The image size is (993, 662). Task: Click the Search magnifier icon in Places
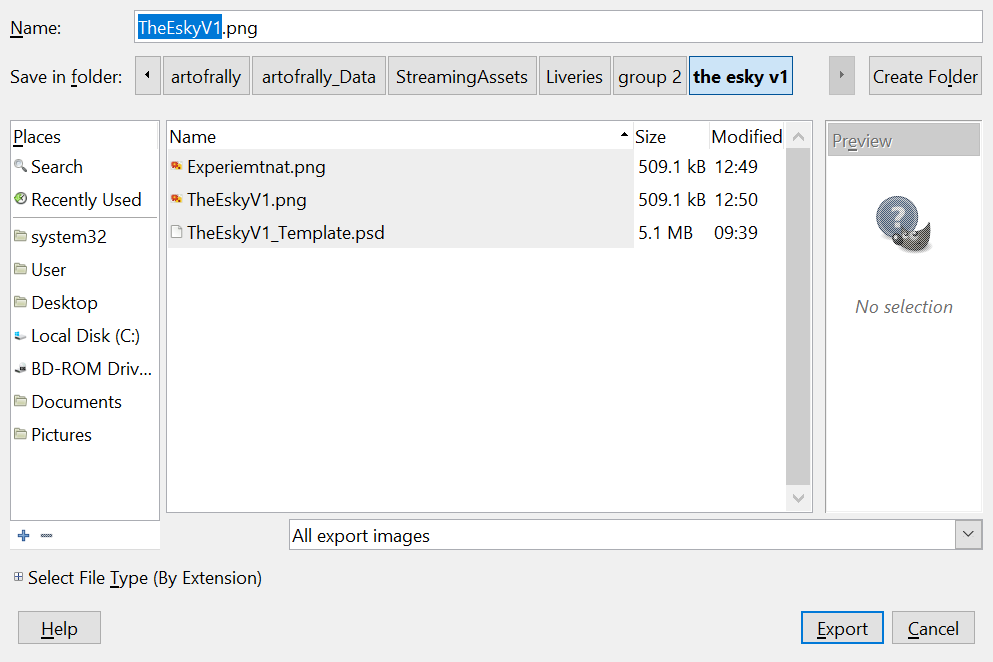21,167
